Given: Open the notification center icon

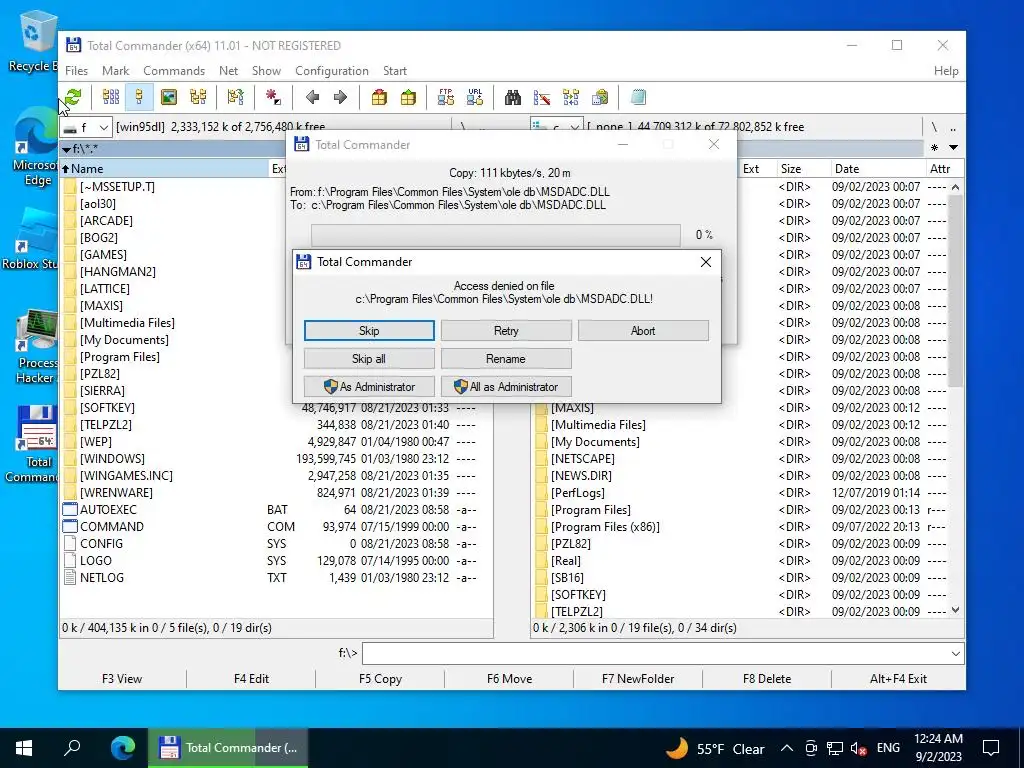Looking at the screenshot, I should [x=991, y=748].
